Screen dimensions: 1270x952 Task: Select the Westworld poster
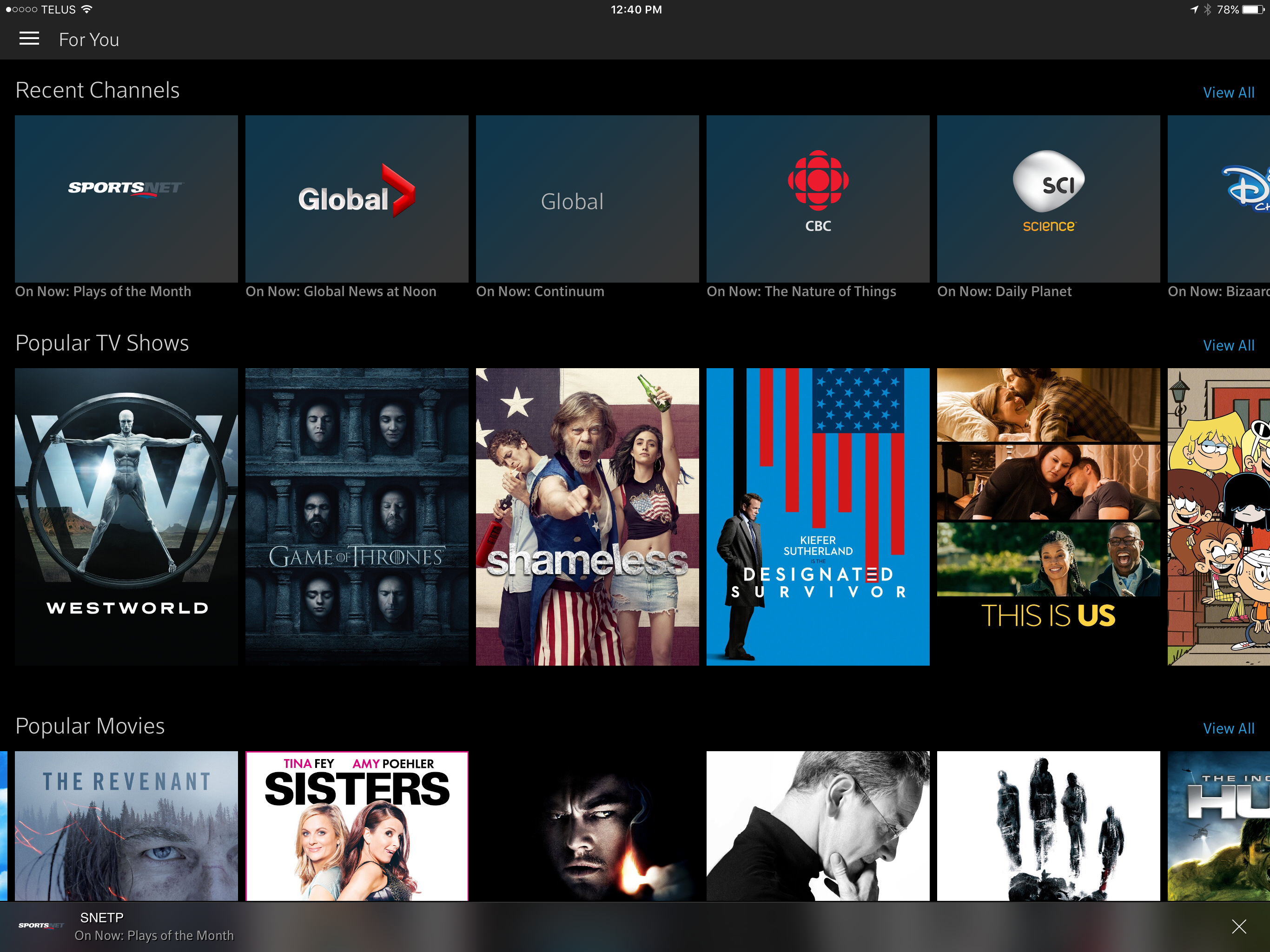coord(126,517)
